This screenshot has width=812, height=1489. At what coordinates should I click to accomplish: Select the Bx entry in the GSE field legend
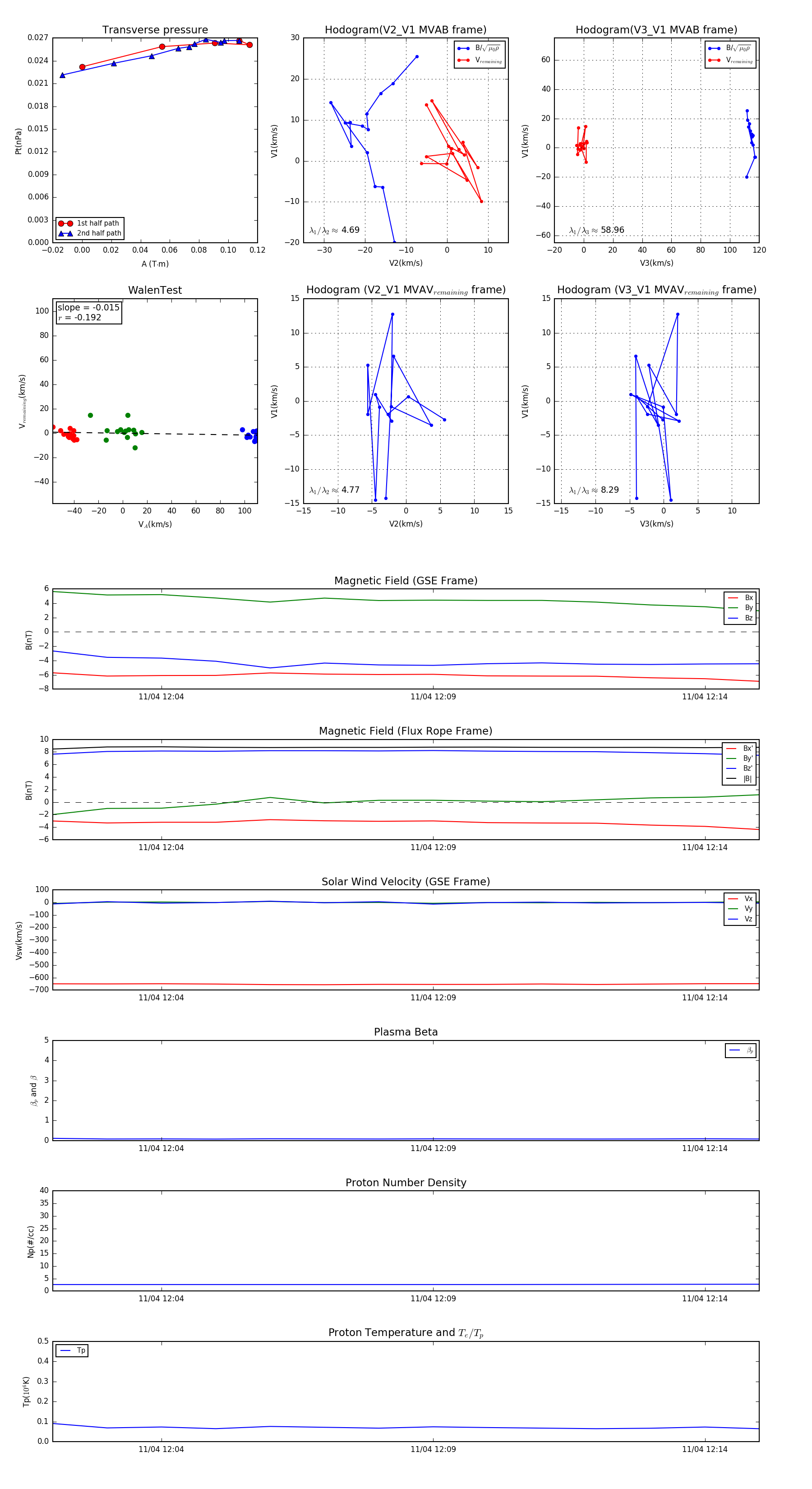click(x=740, y=598)
